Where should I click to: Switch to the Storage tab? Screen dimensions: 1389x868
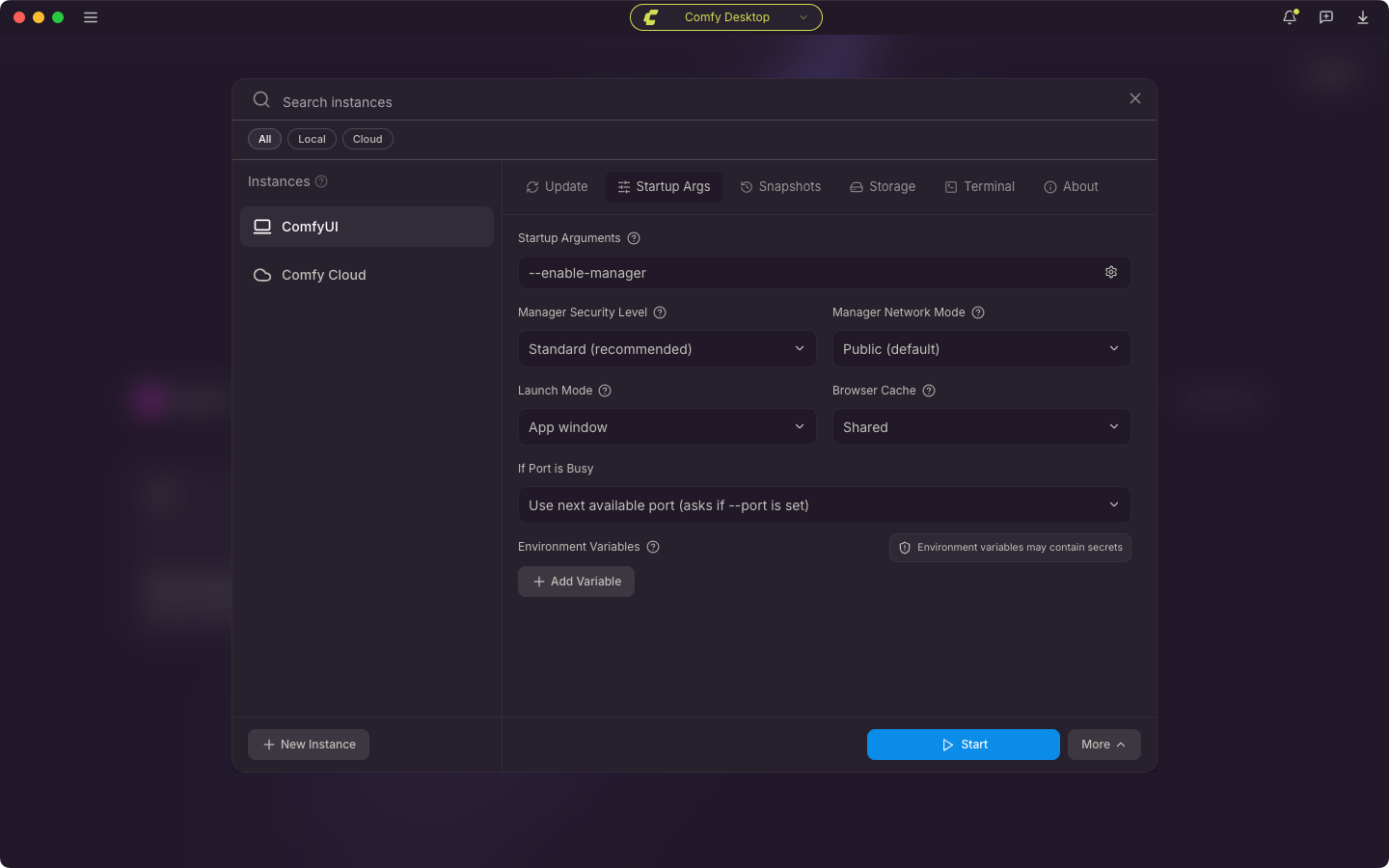coord(883,187)
